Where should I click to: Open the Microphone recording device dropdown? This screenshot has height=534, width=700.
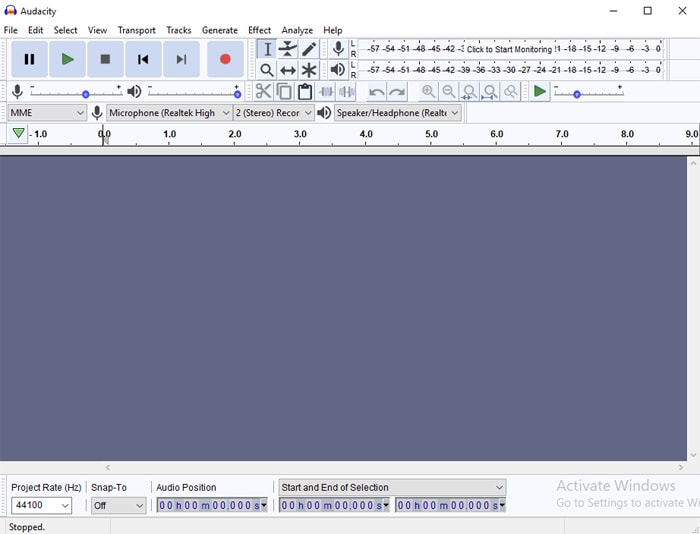[x=169, y=113]
